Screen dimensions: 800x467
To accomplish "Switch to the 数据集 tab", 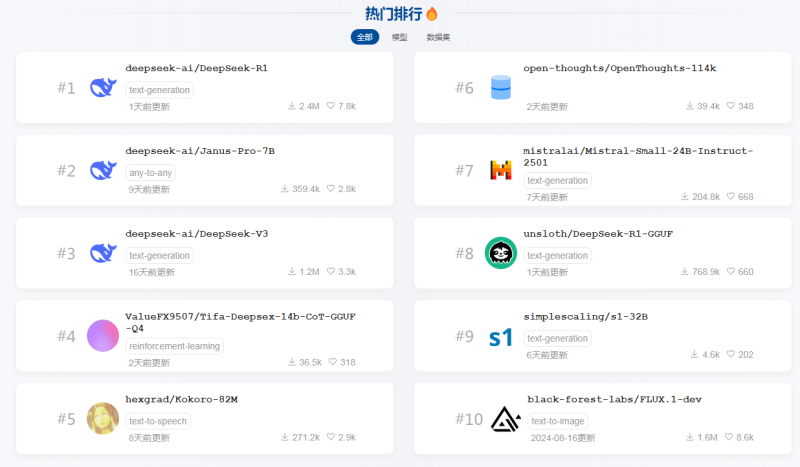I will [x=438, y=37].
